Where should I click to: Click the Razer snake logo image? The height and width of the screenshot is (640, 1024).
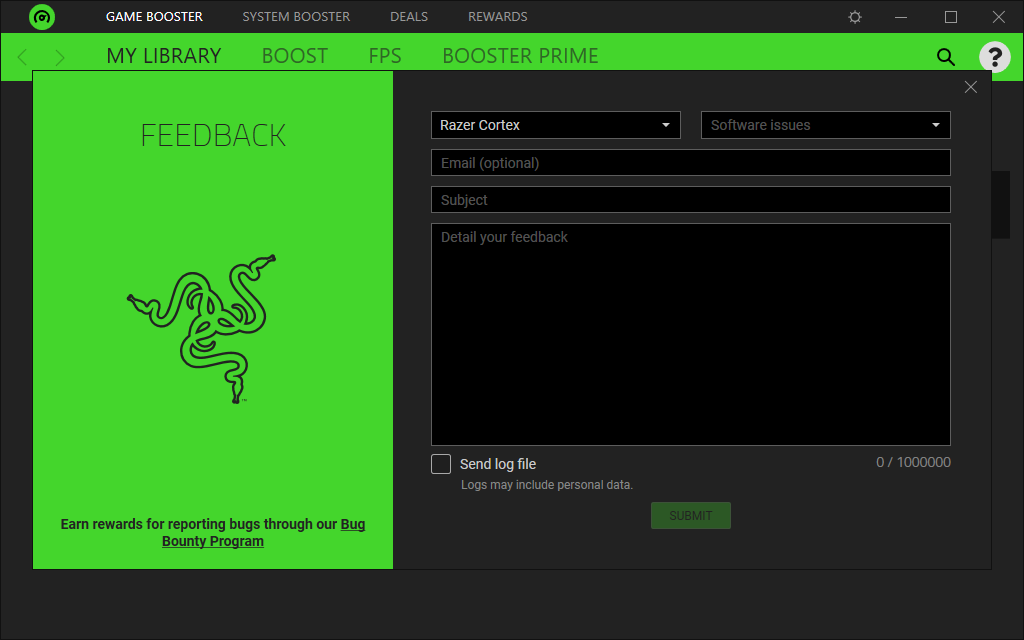202,328
